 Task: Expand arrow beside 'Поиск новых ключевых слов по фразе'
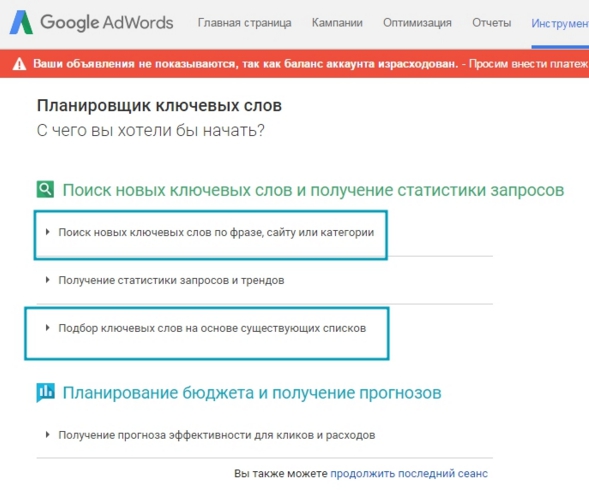[47, 232]
